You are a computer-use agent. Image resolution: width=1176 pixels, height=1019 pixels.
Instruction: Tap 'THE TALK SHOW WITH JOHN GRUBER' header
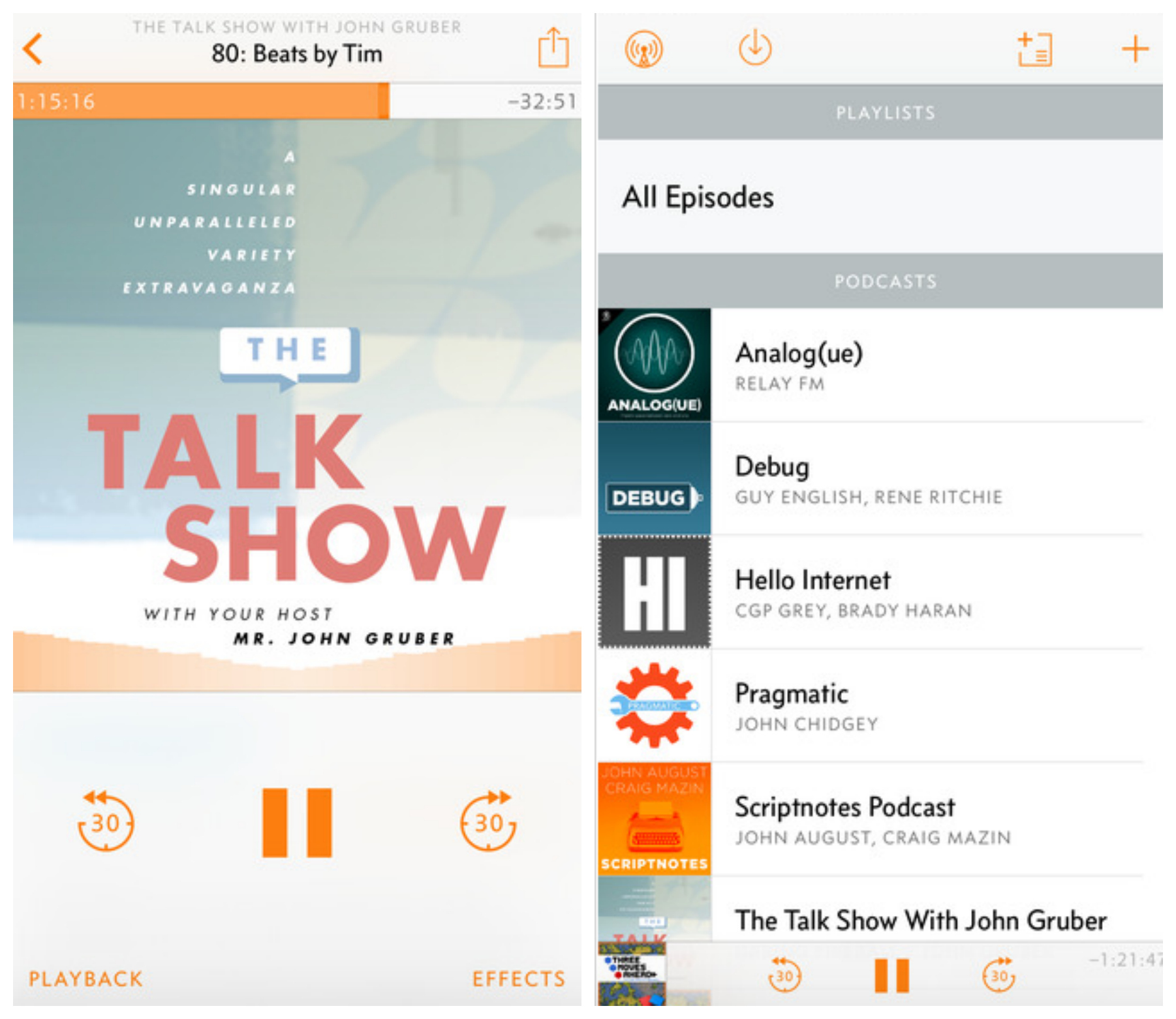point(297,27)
